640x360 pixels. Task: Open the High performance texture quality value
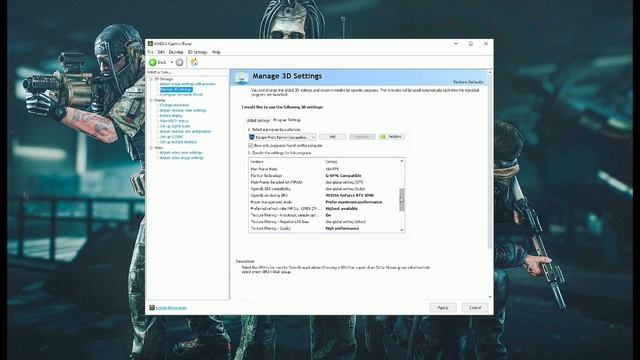coord(342,228)
